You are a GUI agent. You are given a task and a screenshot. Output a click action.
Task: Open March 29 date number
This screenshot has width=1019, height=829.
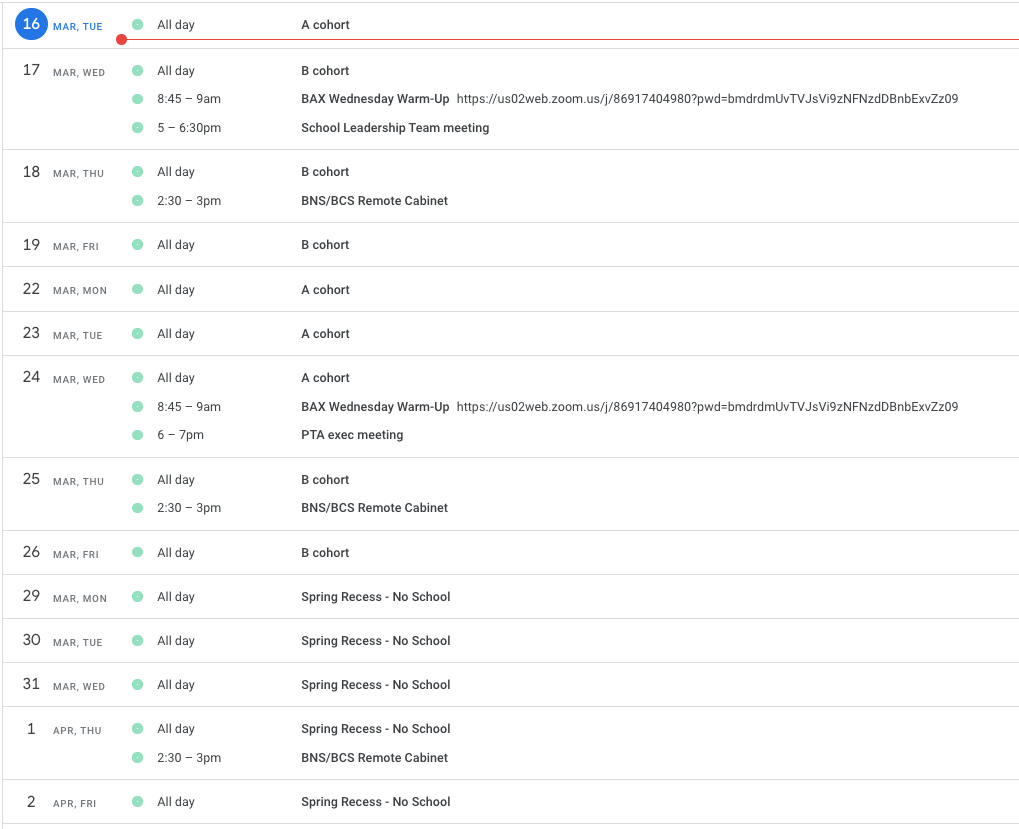(31, 596)
